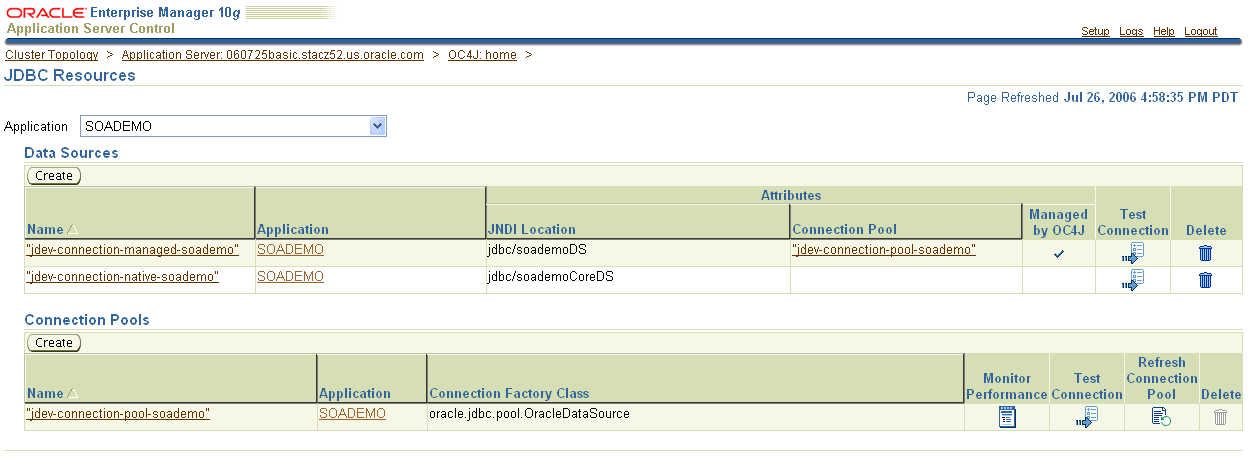Navigate to OC4J: home breadcrumb

click(482, 55)
